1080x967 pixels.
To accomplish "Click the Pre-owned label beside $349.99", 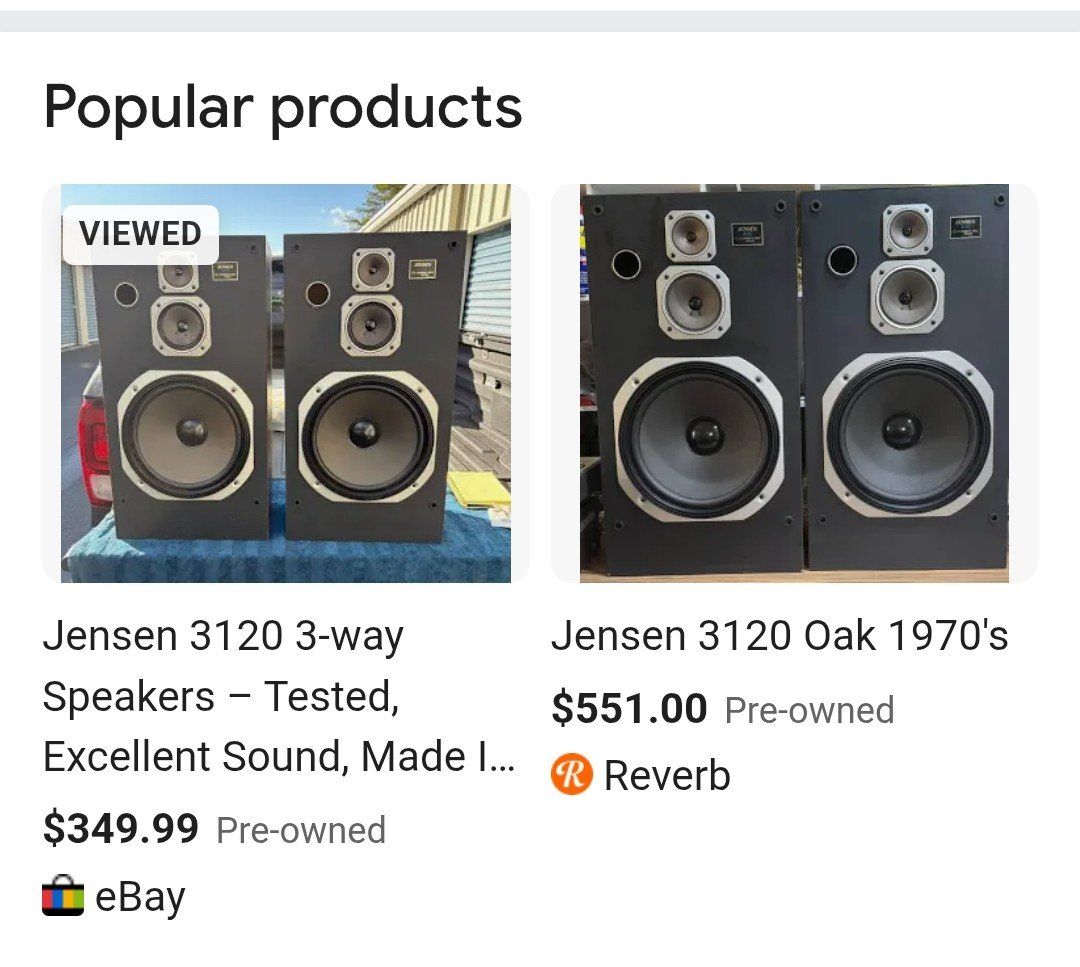I will [x=301, y=830].
